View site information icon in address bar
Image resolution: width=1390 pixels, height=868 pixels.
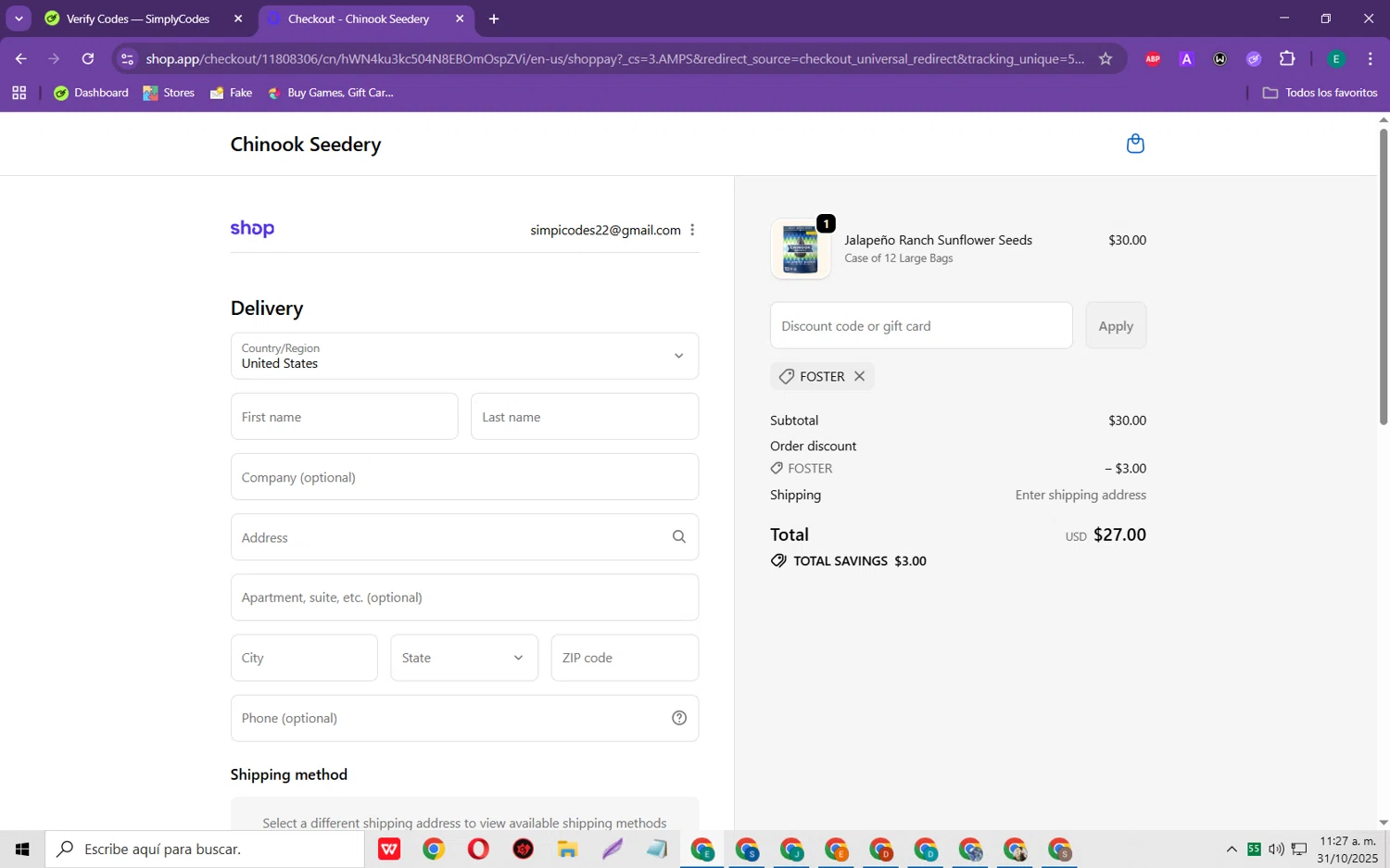128,58
